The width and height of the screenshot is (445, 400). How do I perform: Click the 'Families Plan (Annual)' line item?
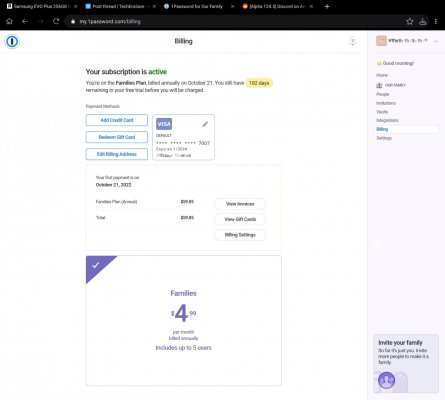(x=116, y=202)
